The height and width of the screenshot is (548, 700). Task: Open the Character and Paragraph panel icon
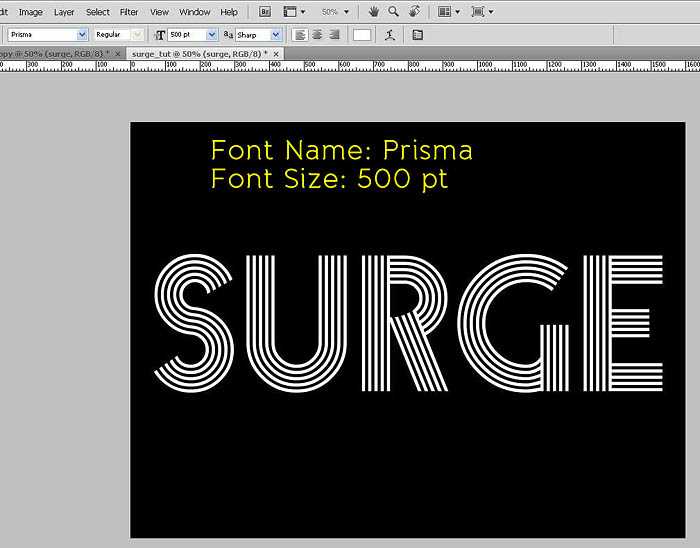point(417,35)
